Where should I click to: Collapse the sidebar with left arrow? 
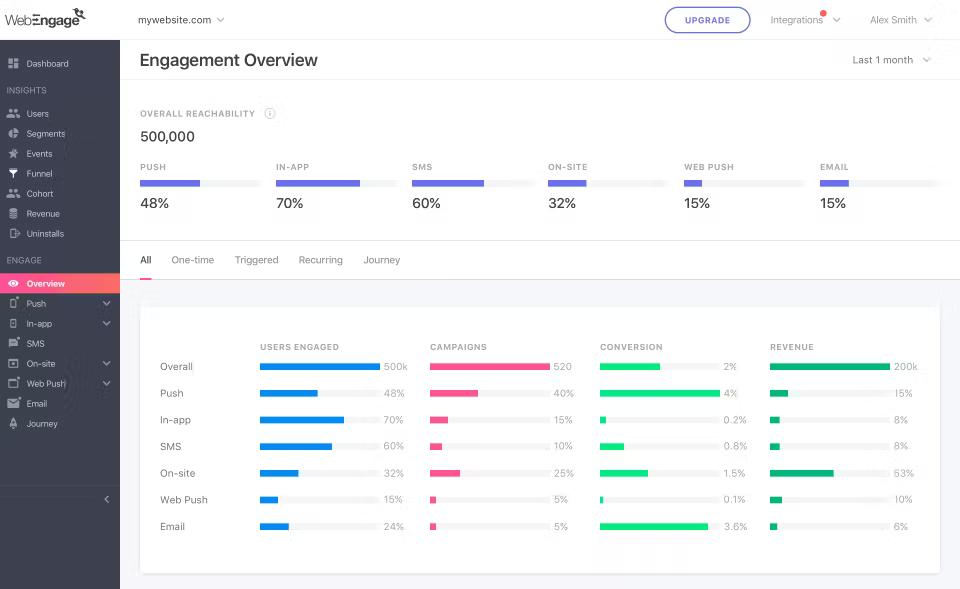pos(107,499)
